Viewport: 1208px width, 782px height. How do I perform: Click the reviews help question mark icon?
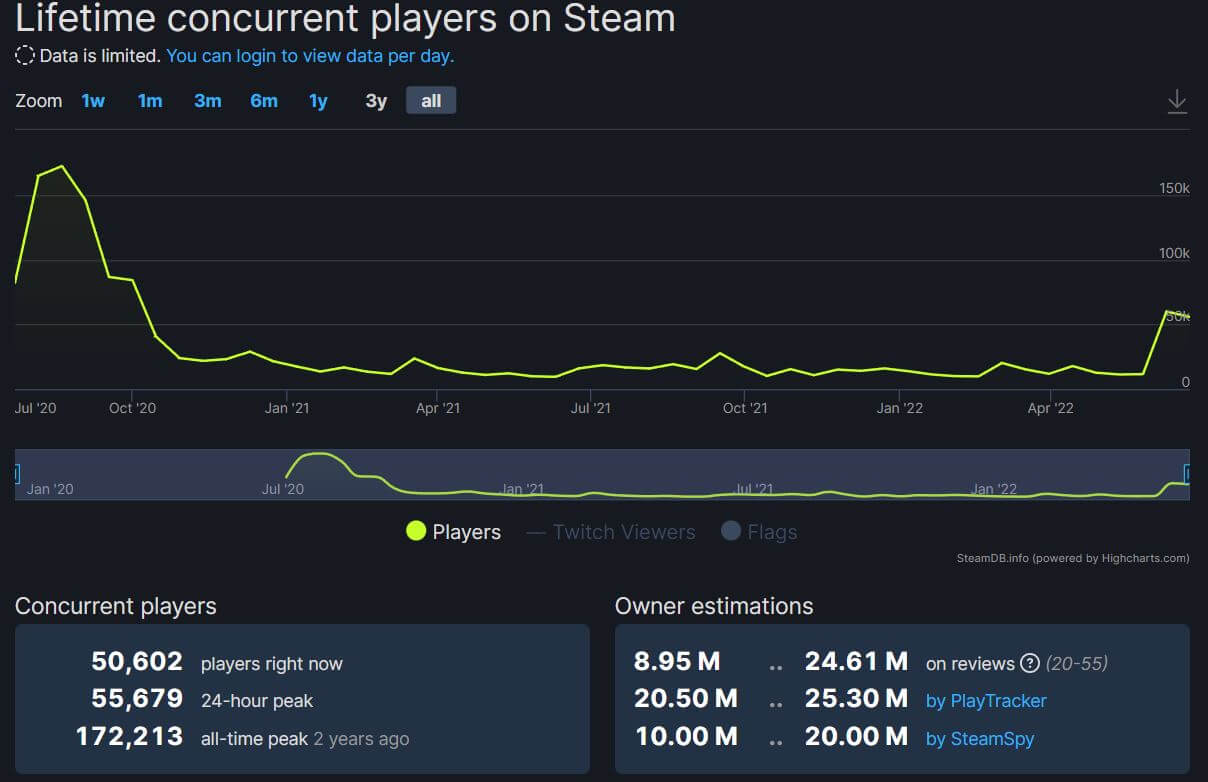pos(1029,663)
